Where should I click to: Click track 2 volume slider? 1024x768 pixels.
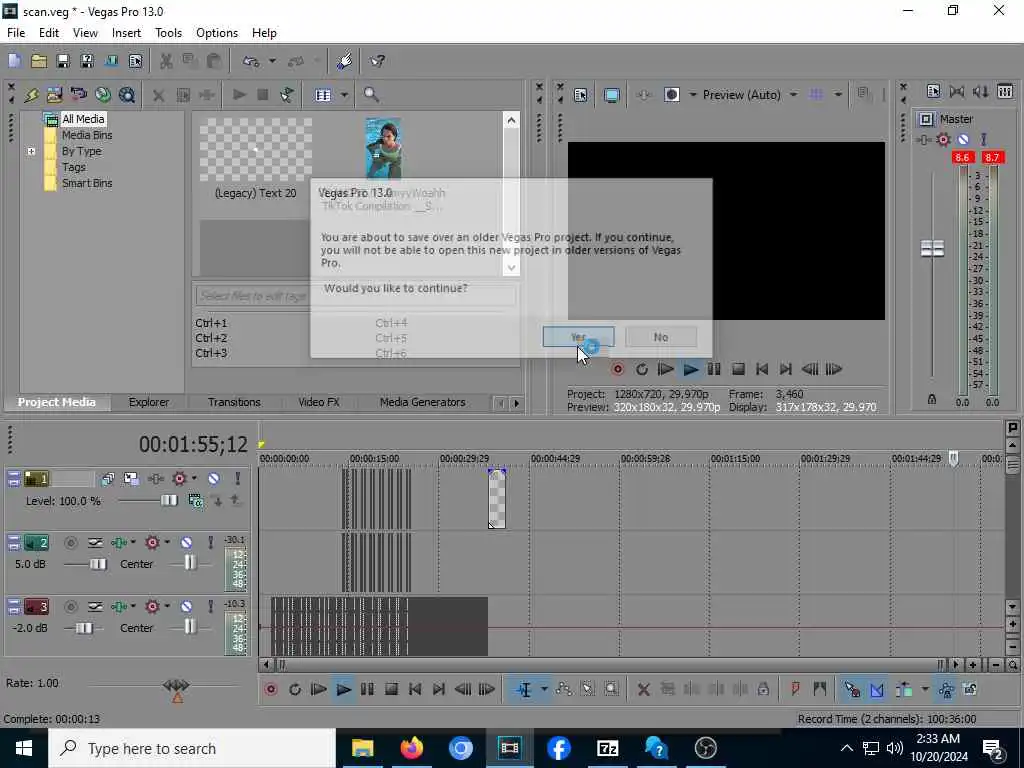(x=98, y=564)
